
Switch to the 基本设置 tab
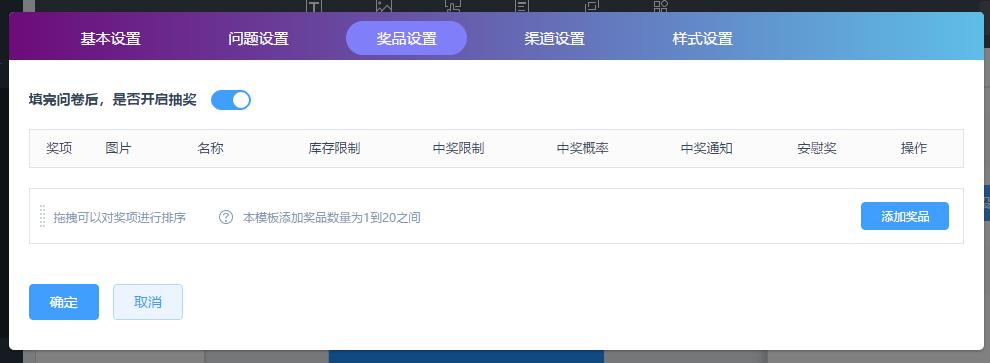coord(110,39)
